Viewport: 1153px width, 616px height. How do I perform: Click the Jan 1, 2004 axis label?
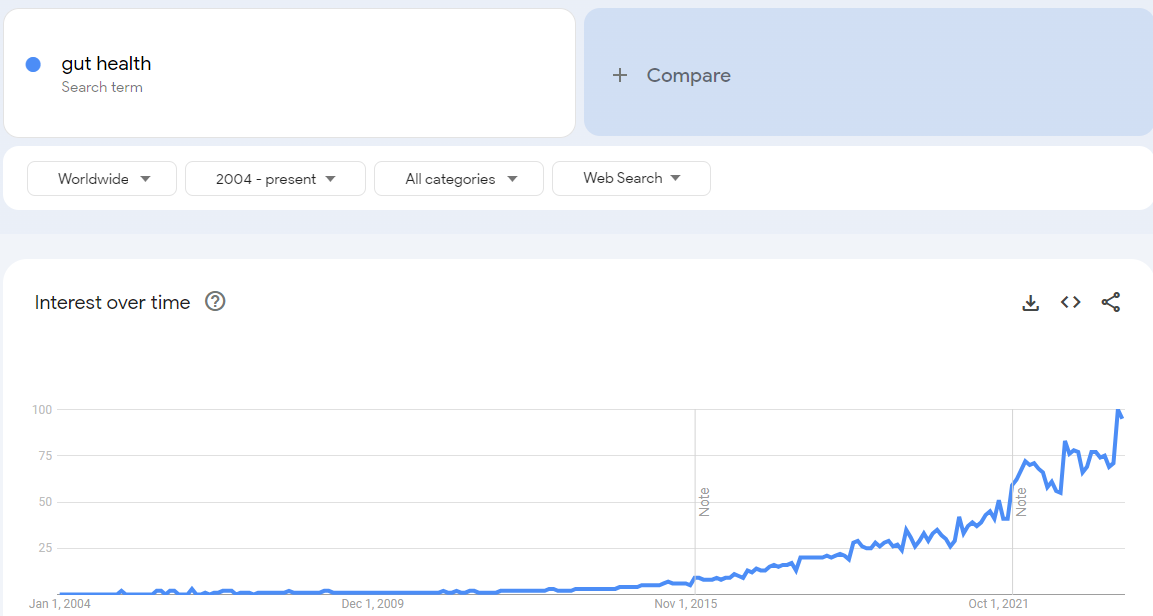tap(60, 604)
